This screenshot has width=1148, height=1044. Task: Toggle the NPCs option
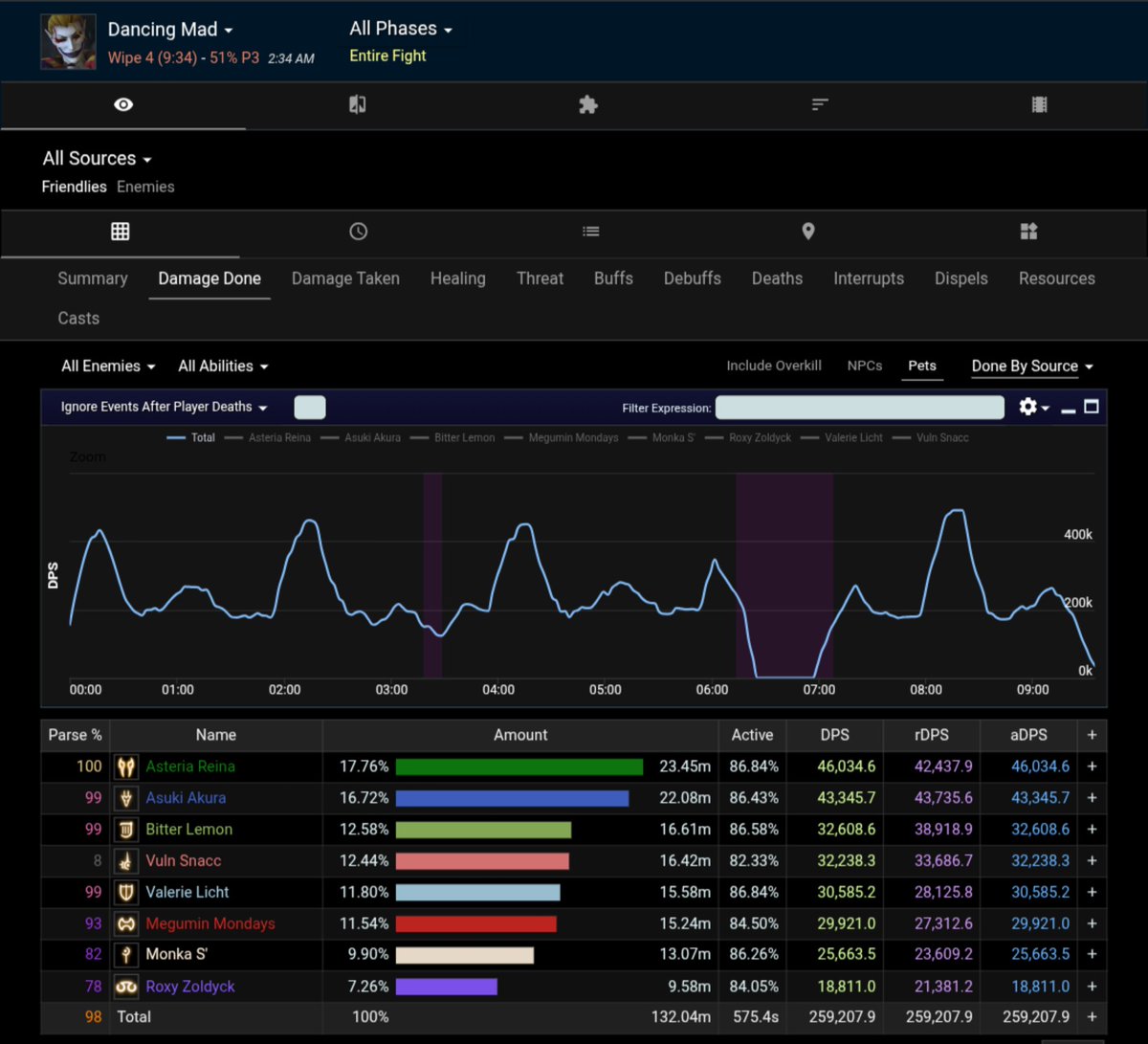coord(865,366)
